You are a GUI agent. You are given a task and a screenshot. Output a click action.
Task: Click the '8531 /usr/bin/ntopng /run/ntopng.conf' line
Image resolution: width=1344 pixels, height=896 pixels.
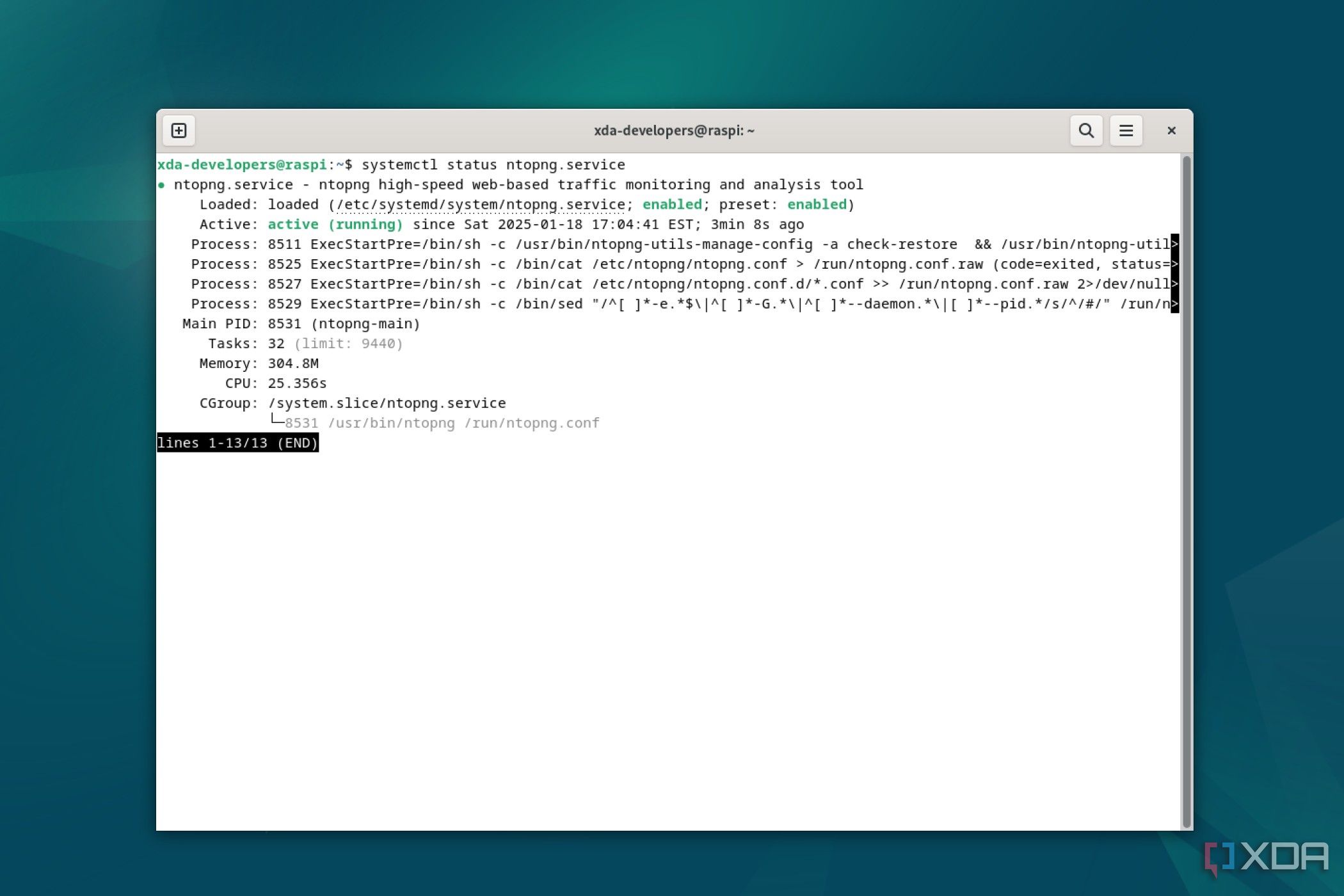(x=442, y=423)
